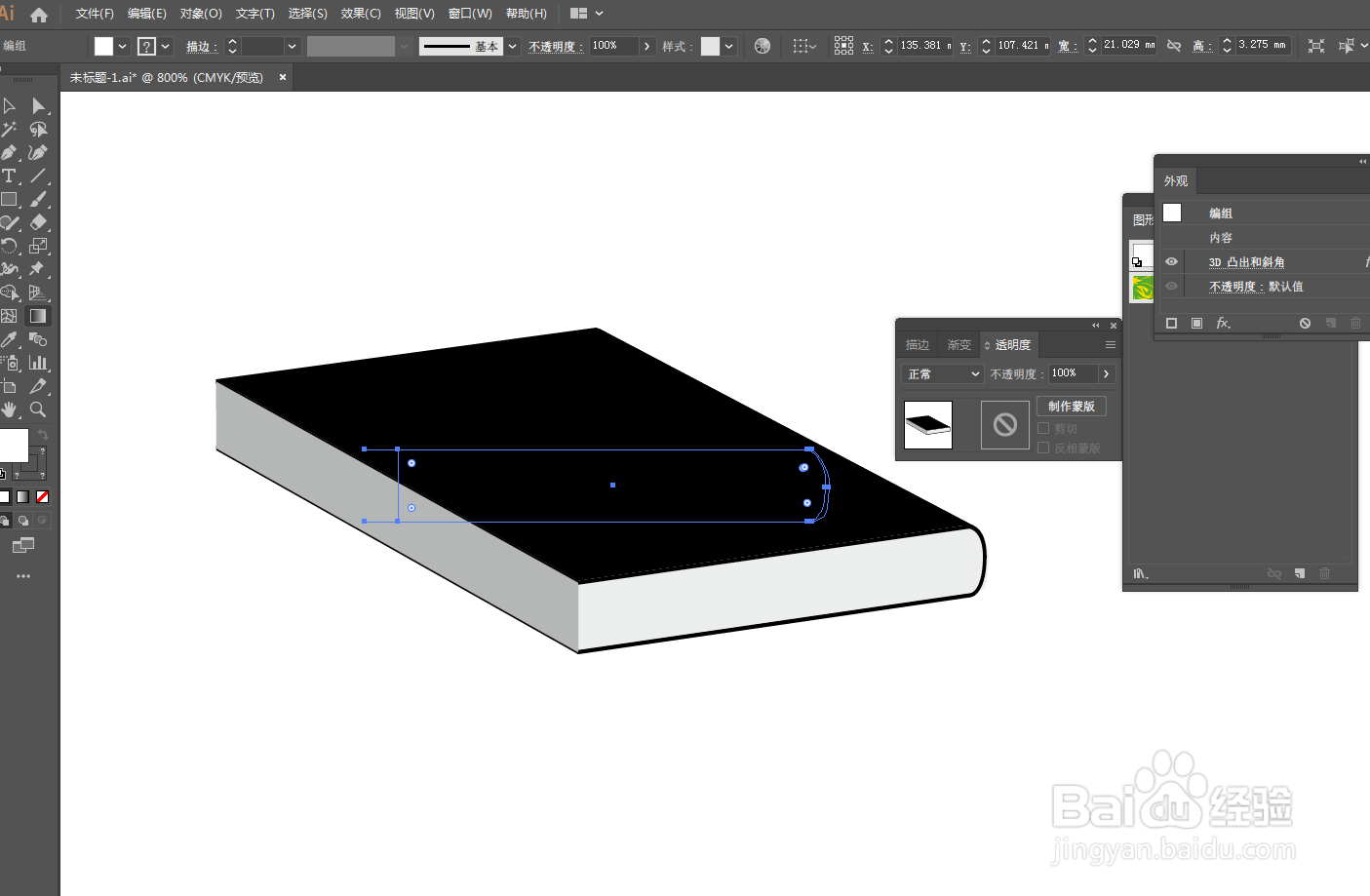Tick the 剪切 checkbox
1370x896 pixels.
pyautogui.click(x=1043, y=428)
